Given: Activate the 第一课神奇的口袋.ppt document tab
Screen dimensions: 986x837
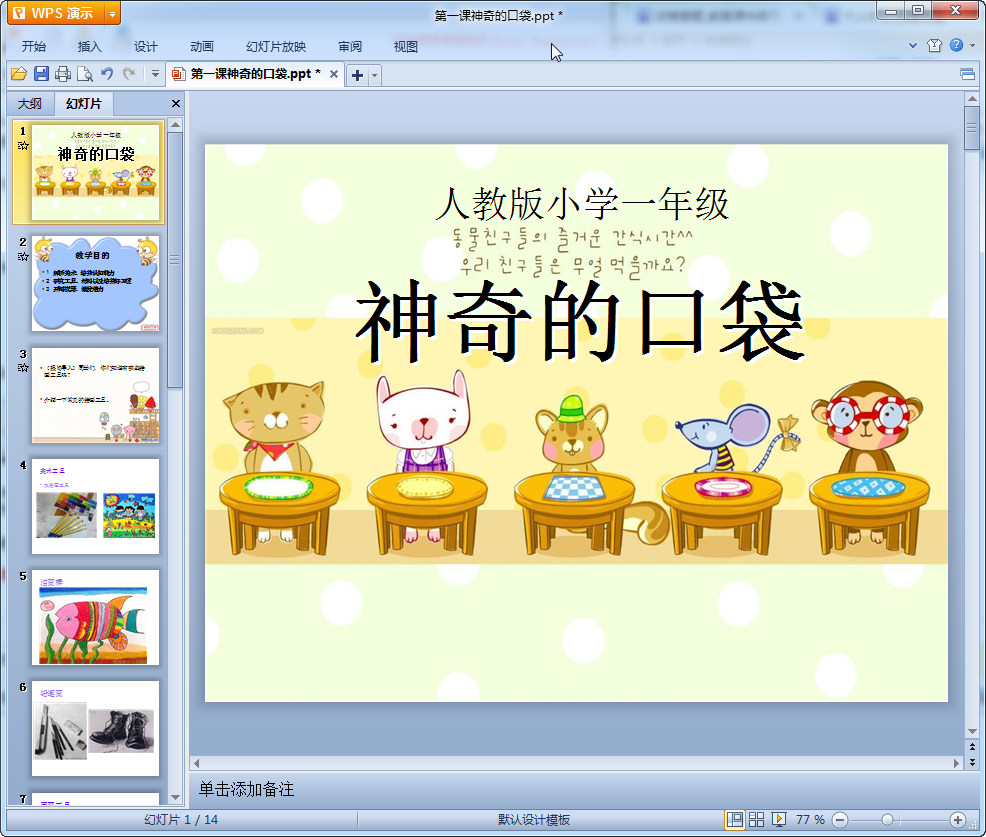Looking at the screenshot, I should tap(255, 74).
